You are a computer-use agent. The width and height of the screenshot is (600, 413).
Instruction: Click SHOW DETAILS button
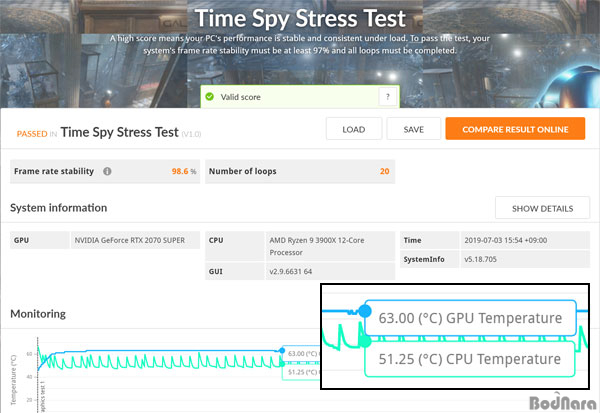pyautogui.click(x=542, y=208)
